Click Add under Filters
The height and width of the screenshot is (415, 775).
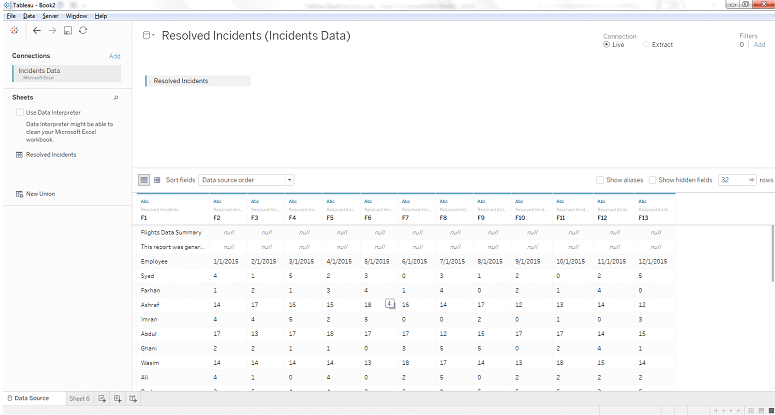(x=758, y=45)
